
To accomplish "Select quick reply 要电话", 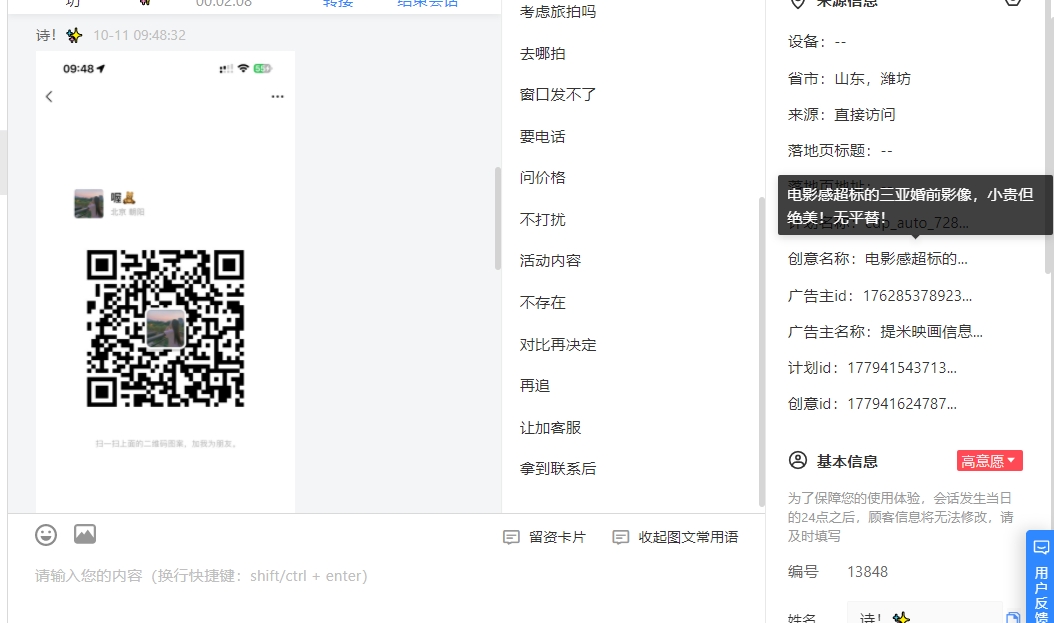I will click(542, 136).
